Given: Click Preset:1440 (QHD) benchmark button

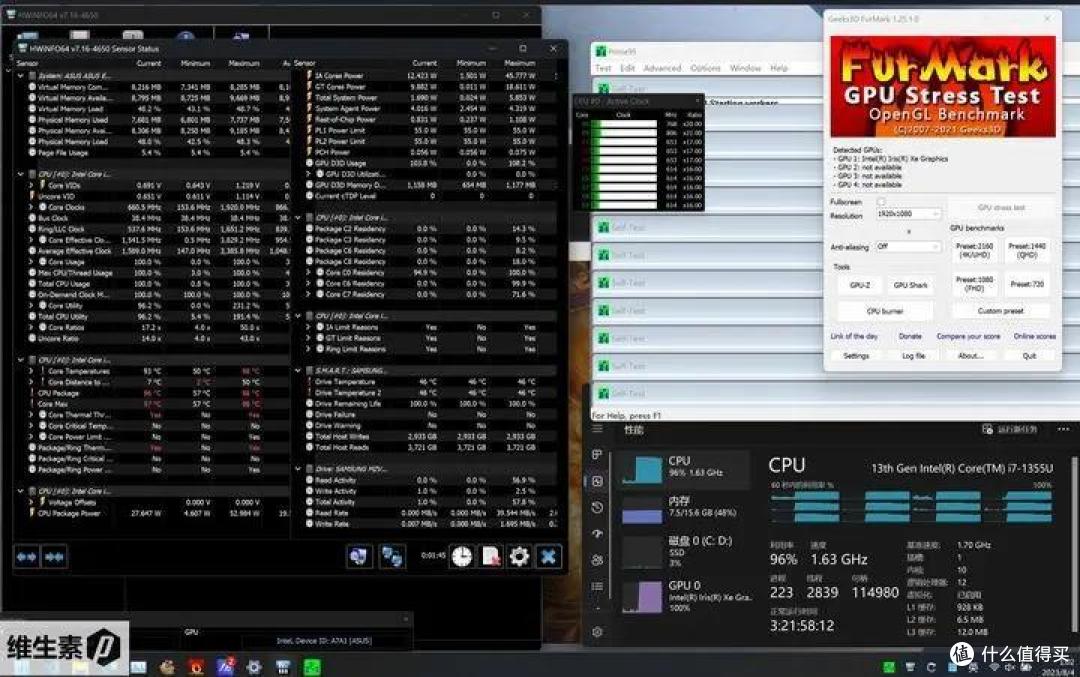Looking at the screenshot, I should 1027,250.
